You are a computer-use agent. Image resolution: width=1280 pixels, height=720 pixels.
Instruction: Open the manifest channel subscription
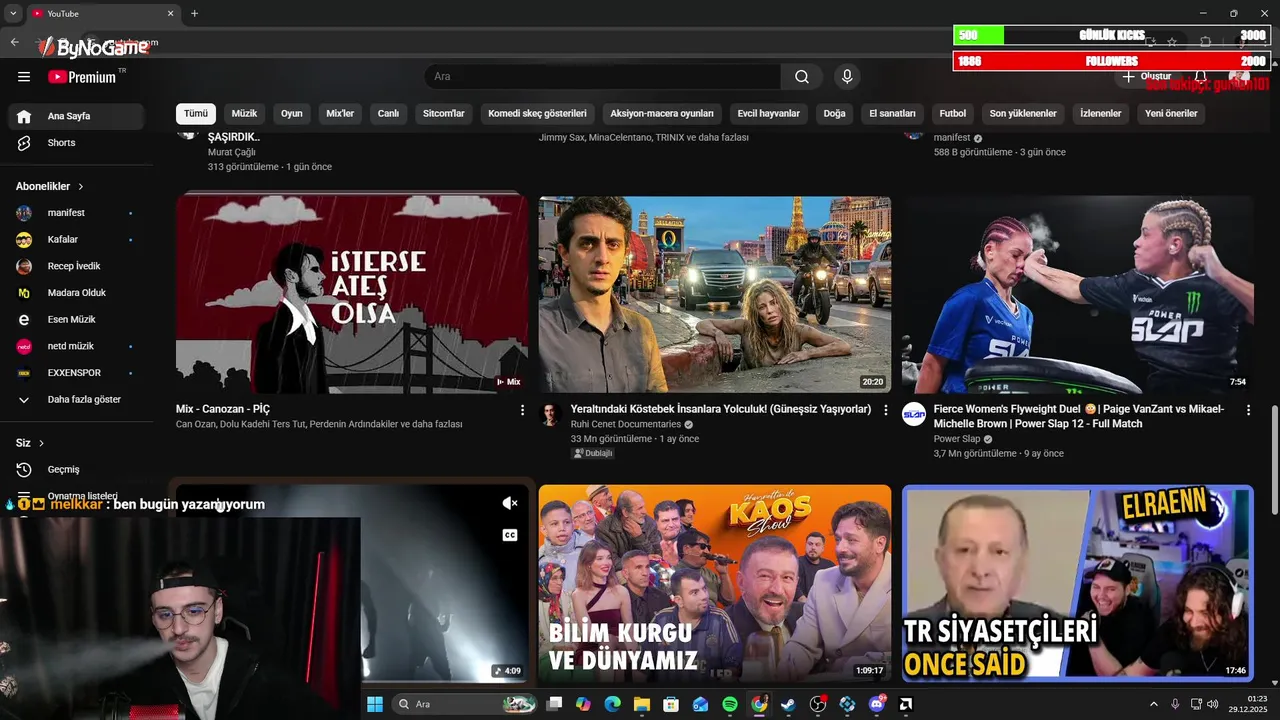coord(76,213)
